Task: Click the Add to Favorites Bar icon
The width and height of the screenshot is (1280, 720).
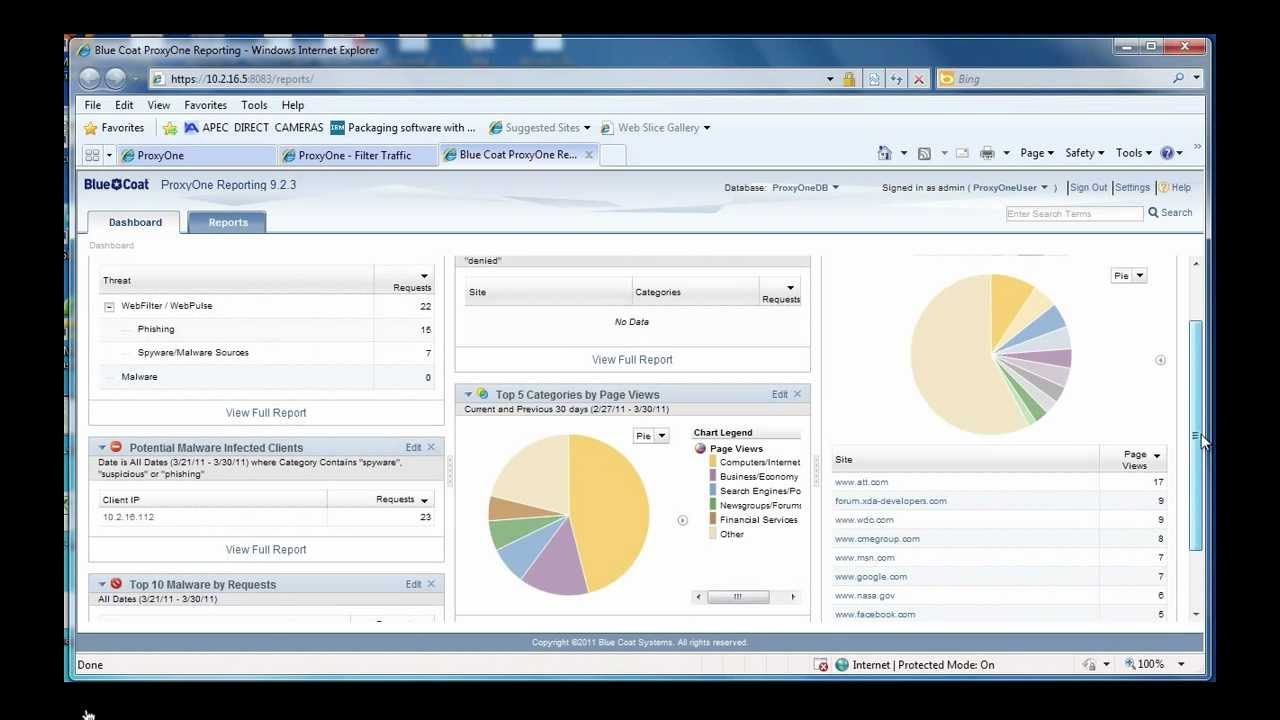Action: click(170, 128)
